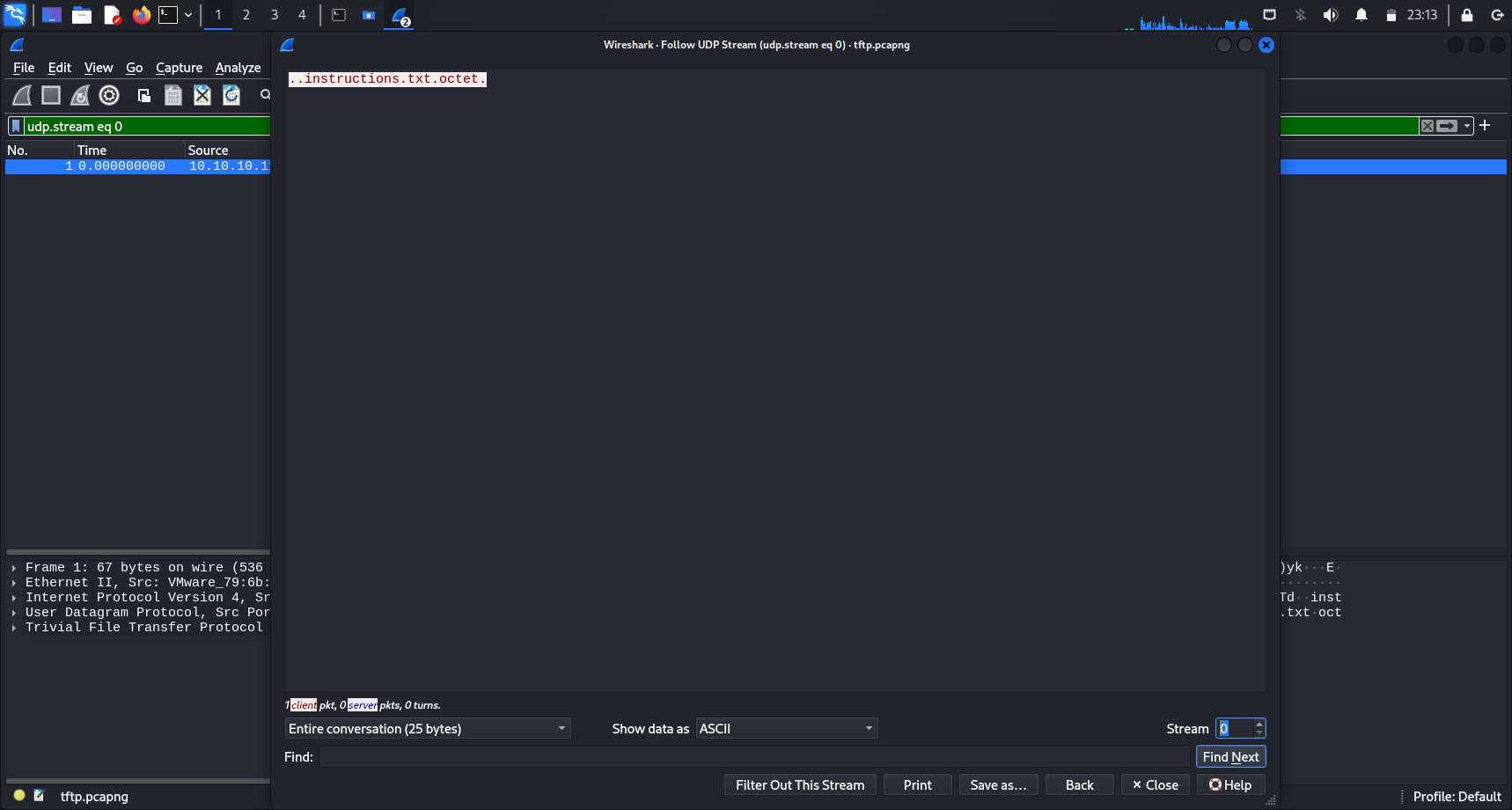Click the save capture file icon
The image size is (1512, 810).
point(173,95)
